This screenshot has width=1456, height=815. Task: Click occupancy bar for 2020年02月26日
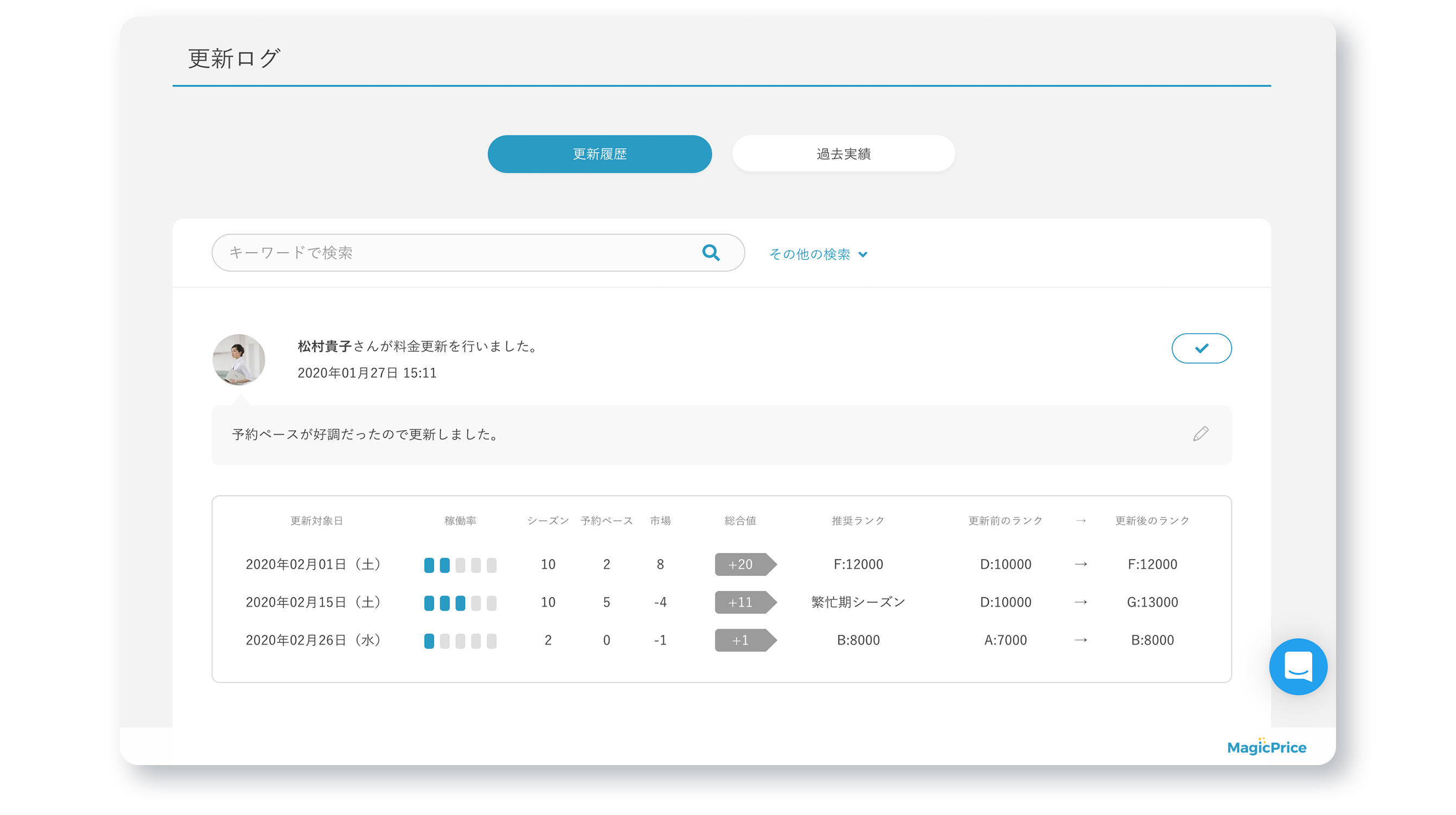click(460, 640)
